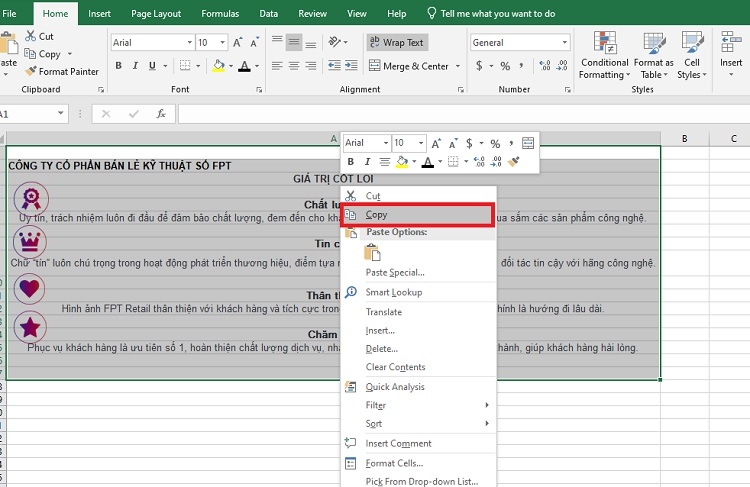Click mini toolbar Fill Color bucket
The image size is (750, 487).
(x=402, y=162)
